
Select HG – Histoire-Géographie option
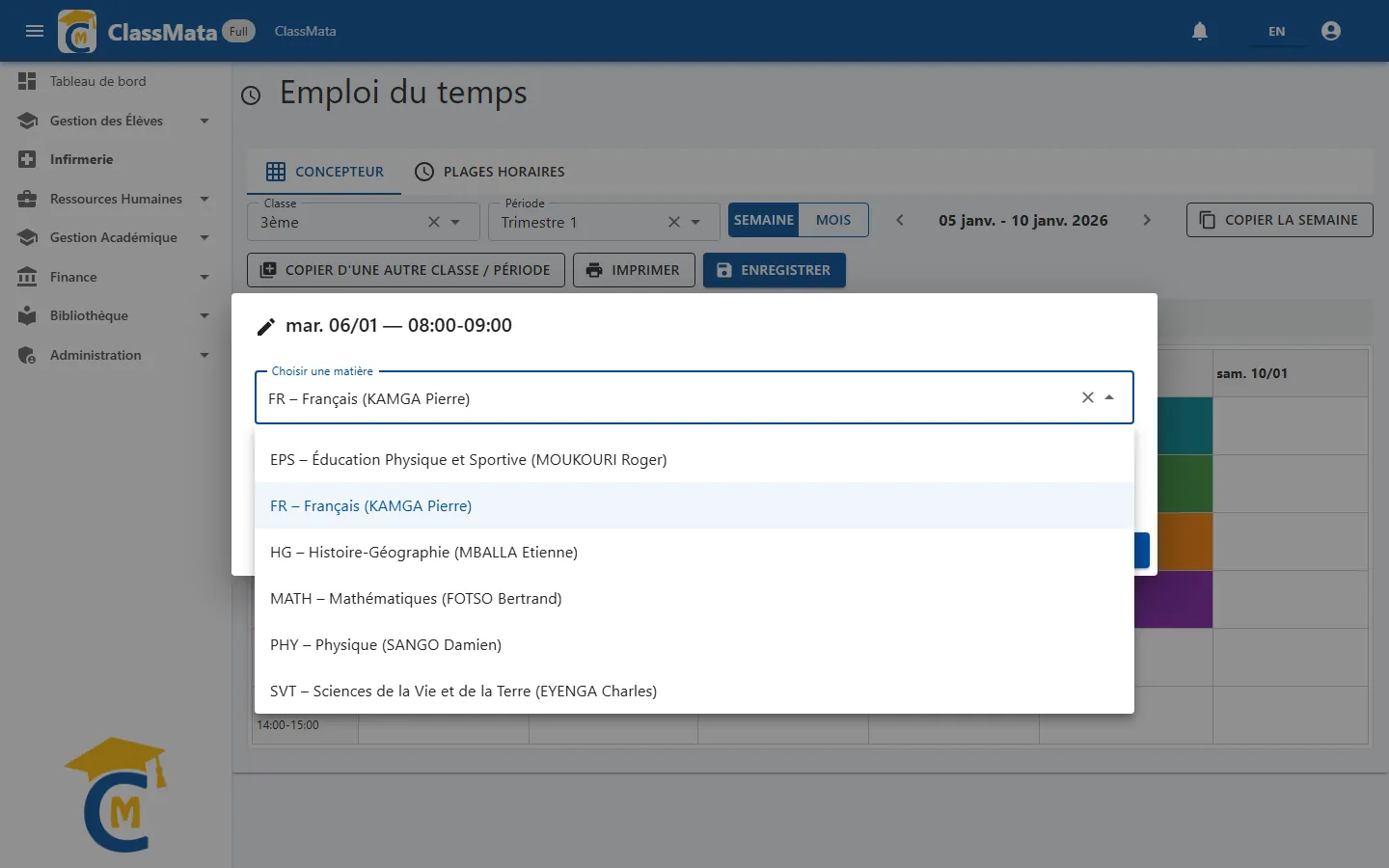694,552
